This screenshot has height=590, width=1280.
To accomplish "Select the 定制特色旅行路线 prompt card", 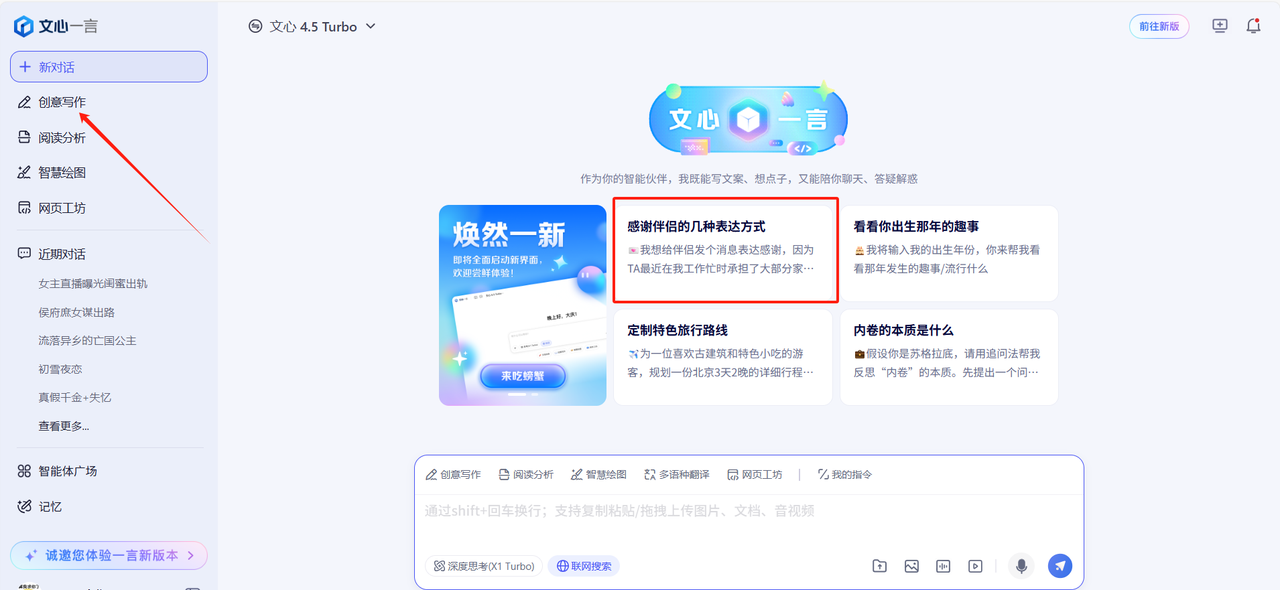I will pos(723,357).
